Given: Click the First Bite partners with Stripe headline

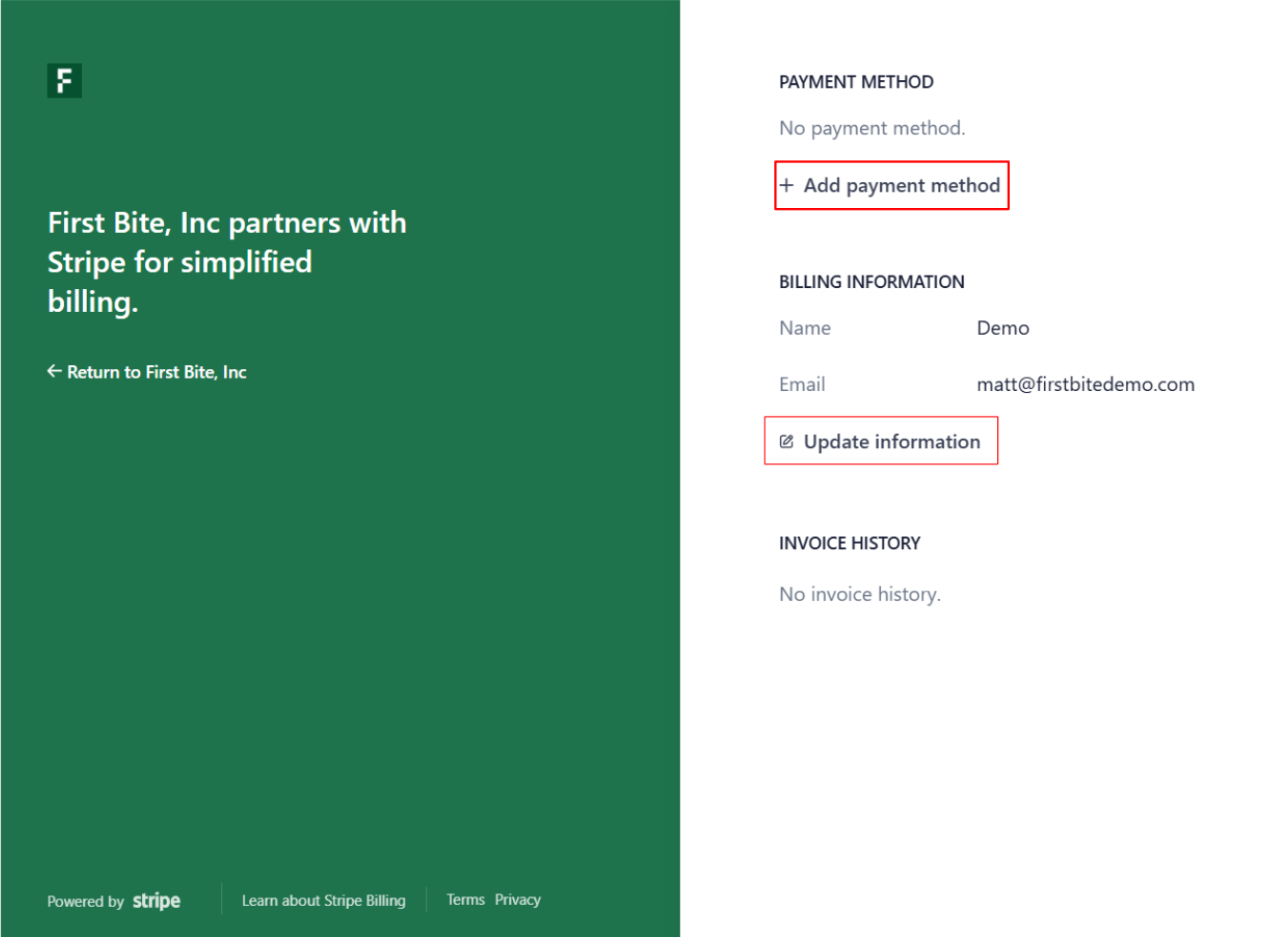Looking at the screenshot, I should [227, 262].
